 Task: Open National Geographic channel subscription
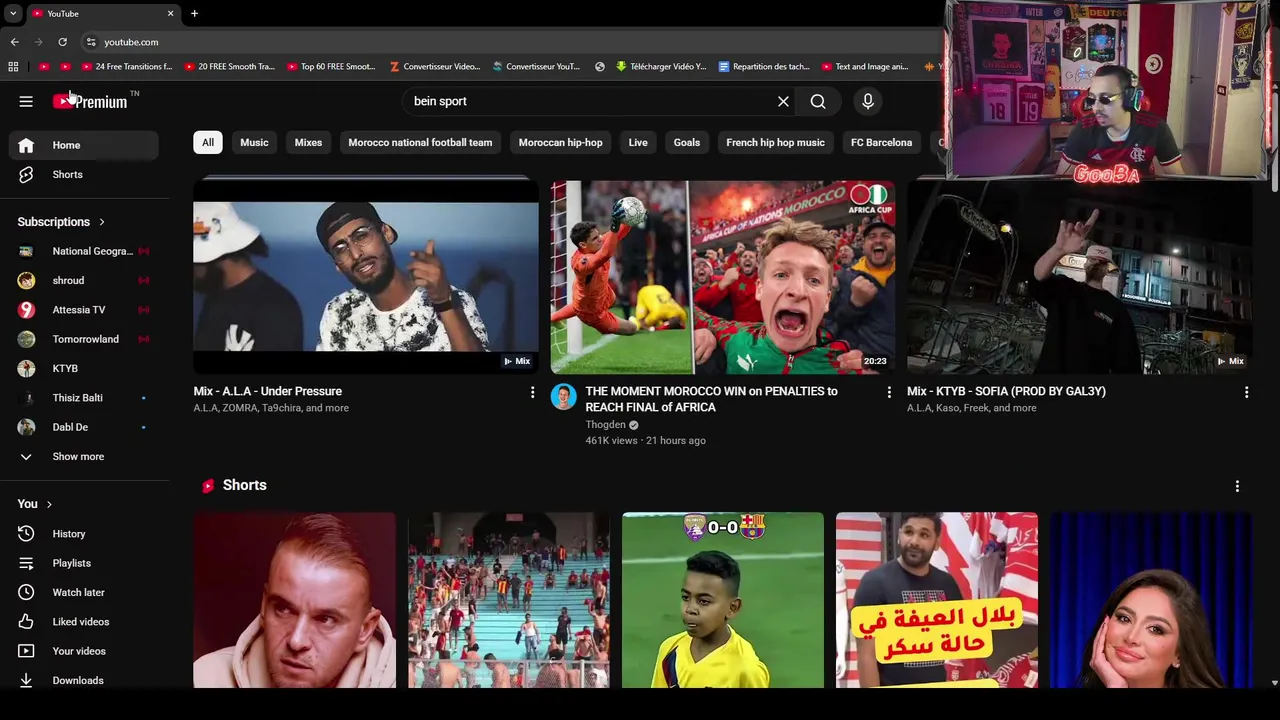pos(84,251)
